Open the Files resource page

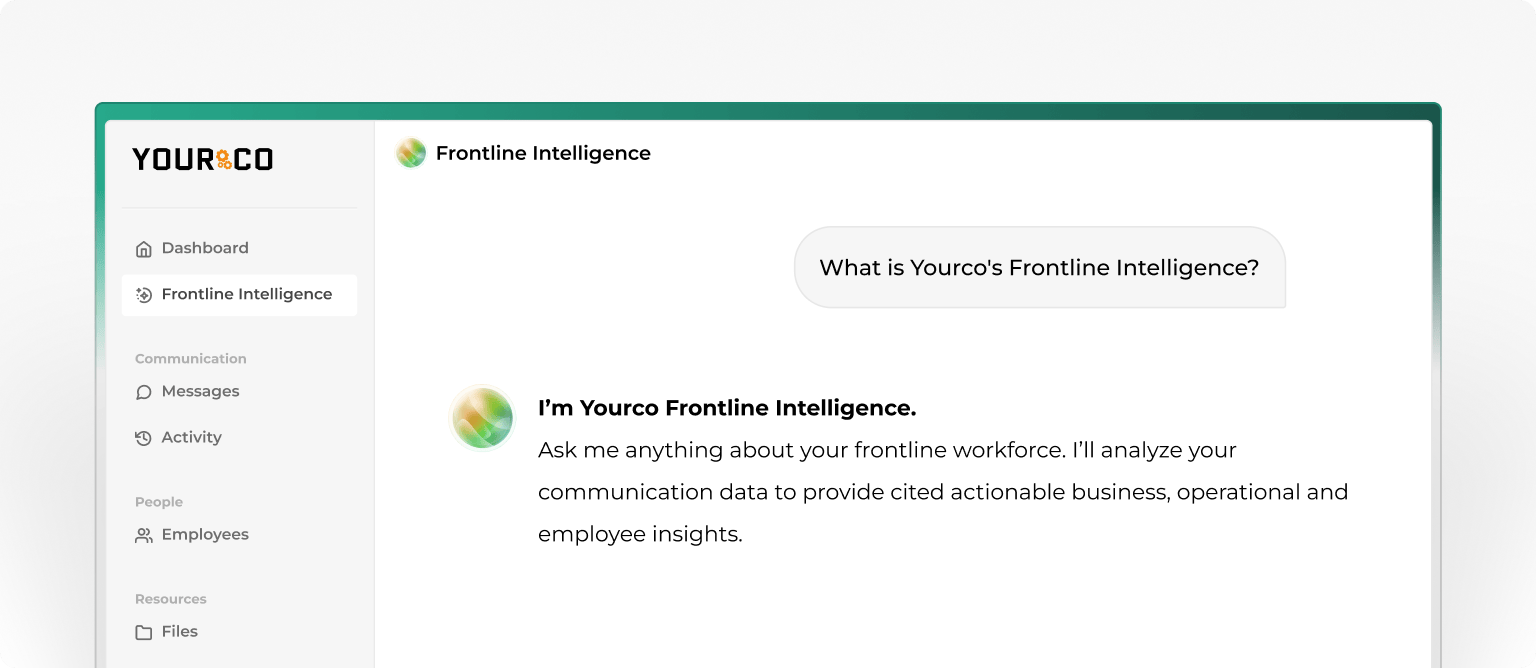(x=180, y=631)
